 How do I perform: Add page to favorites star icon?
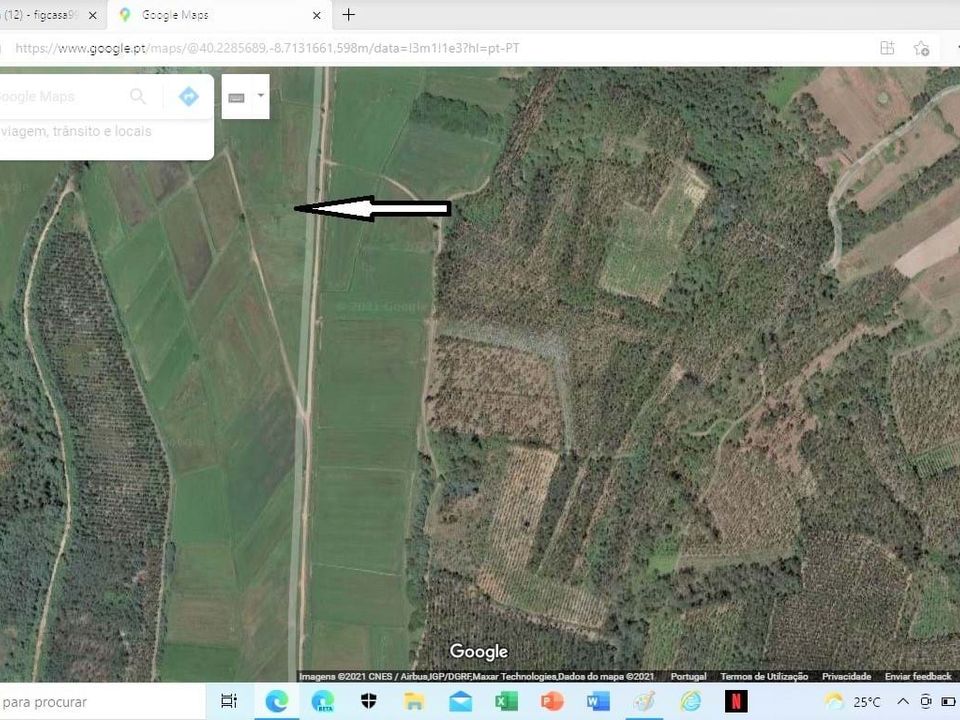pyautogui.click(x=921, y=48)
